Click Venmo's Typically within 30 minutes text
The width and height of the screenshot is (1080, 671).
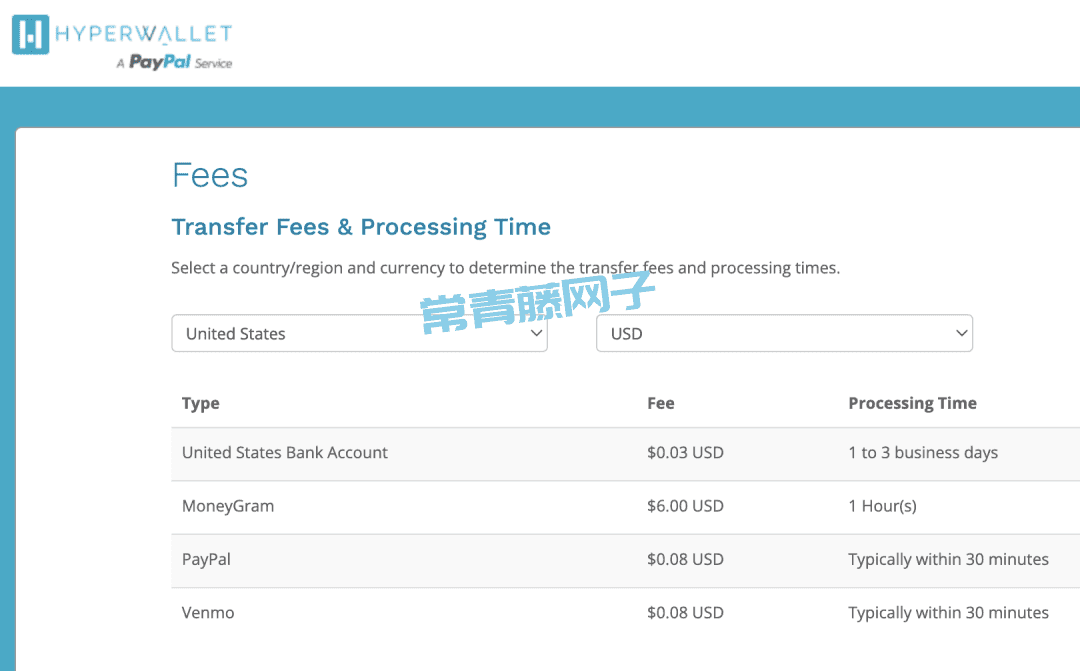[948, 614]
